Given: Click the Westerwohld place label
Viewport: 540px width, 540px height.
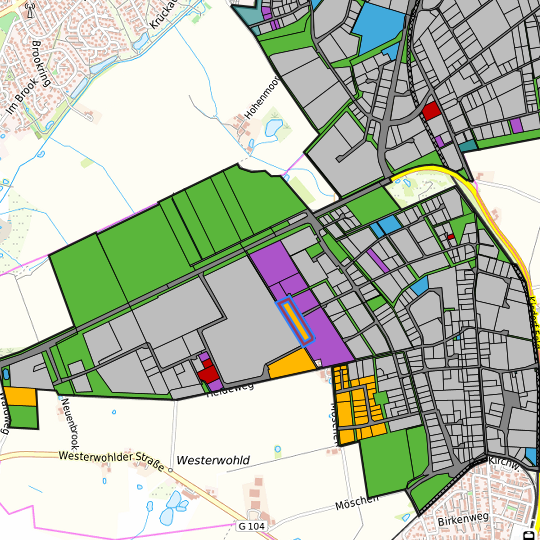Looking at the screenshot, I should [x=213, y=460].
